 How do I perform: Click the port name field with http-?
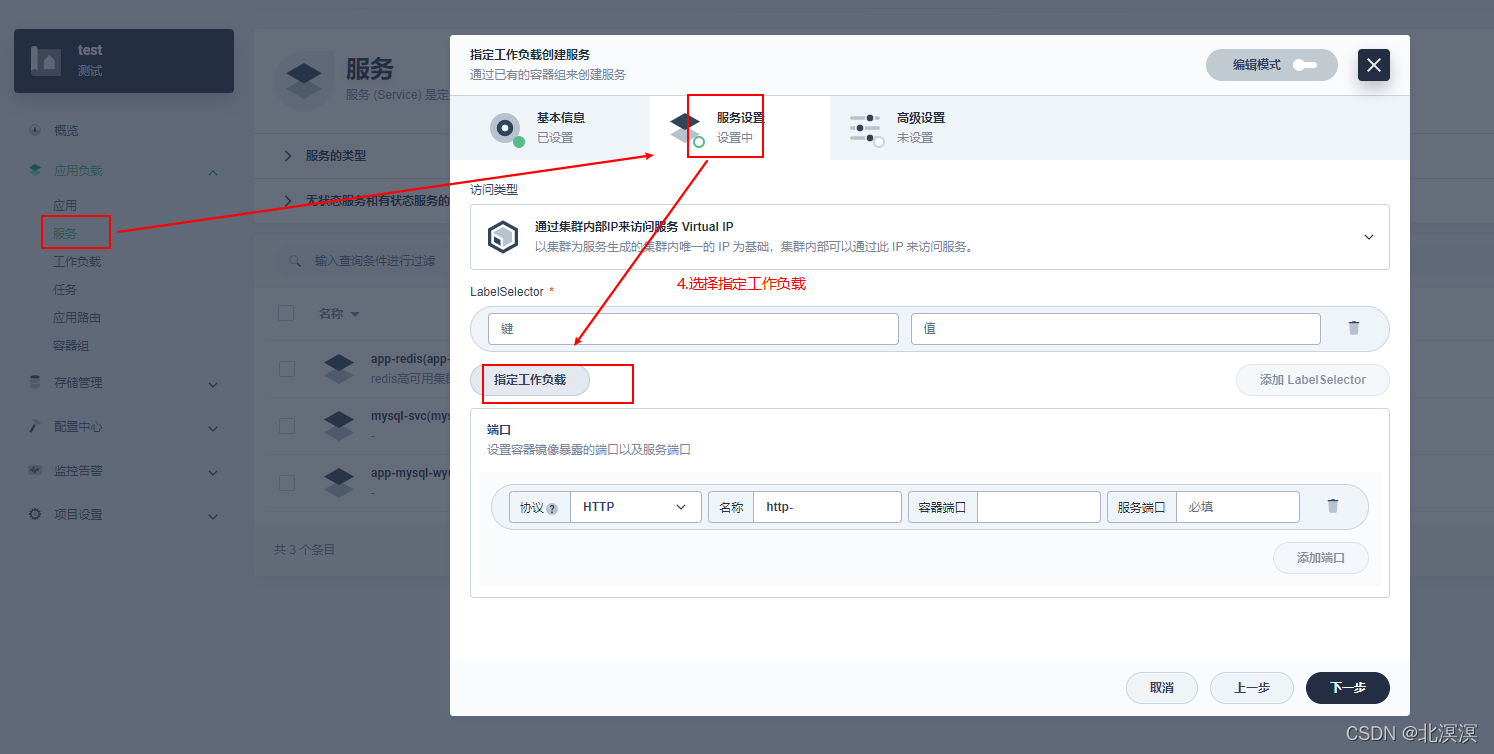coord(827,507)
